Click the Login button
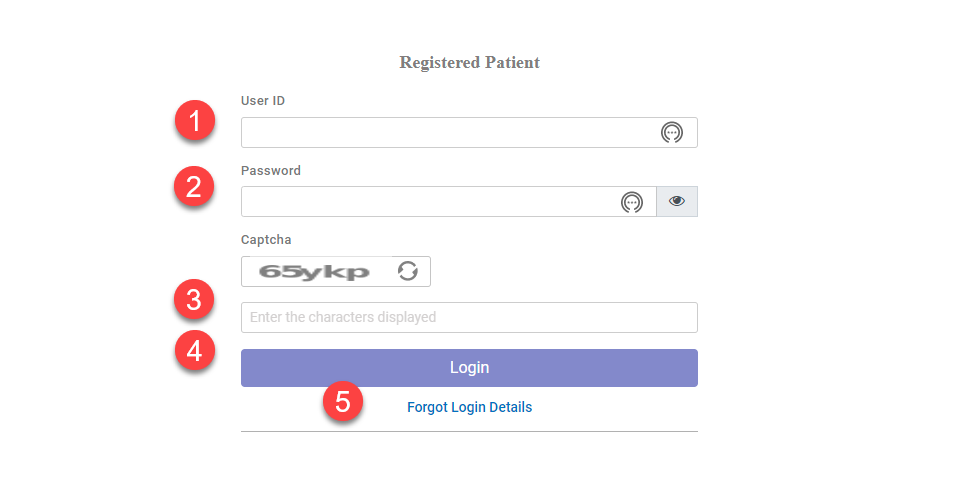This screenshot has height=494, width=961. pyautogui.click(x=469, y=368)
